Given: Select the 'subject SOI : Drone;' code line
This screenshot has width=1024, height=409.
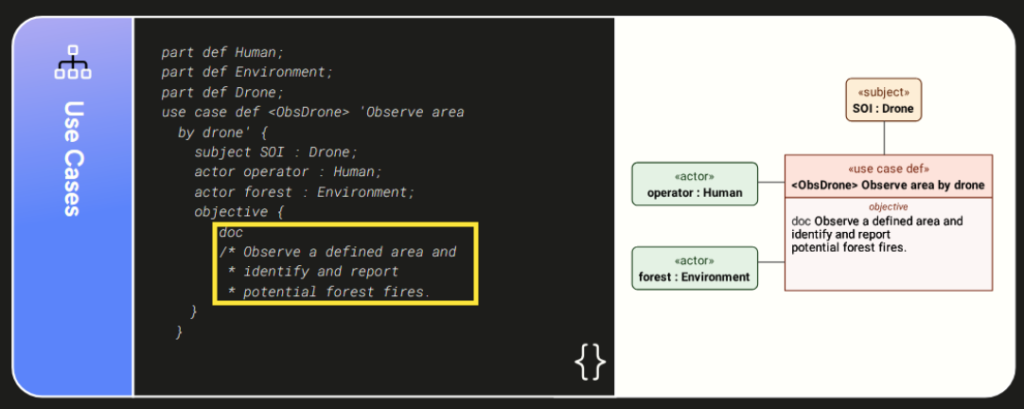Looking at the screenshot, I should pyautogui.click(x=275, y=152).
